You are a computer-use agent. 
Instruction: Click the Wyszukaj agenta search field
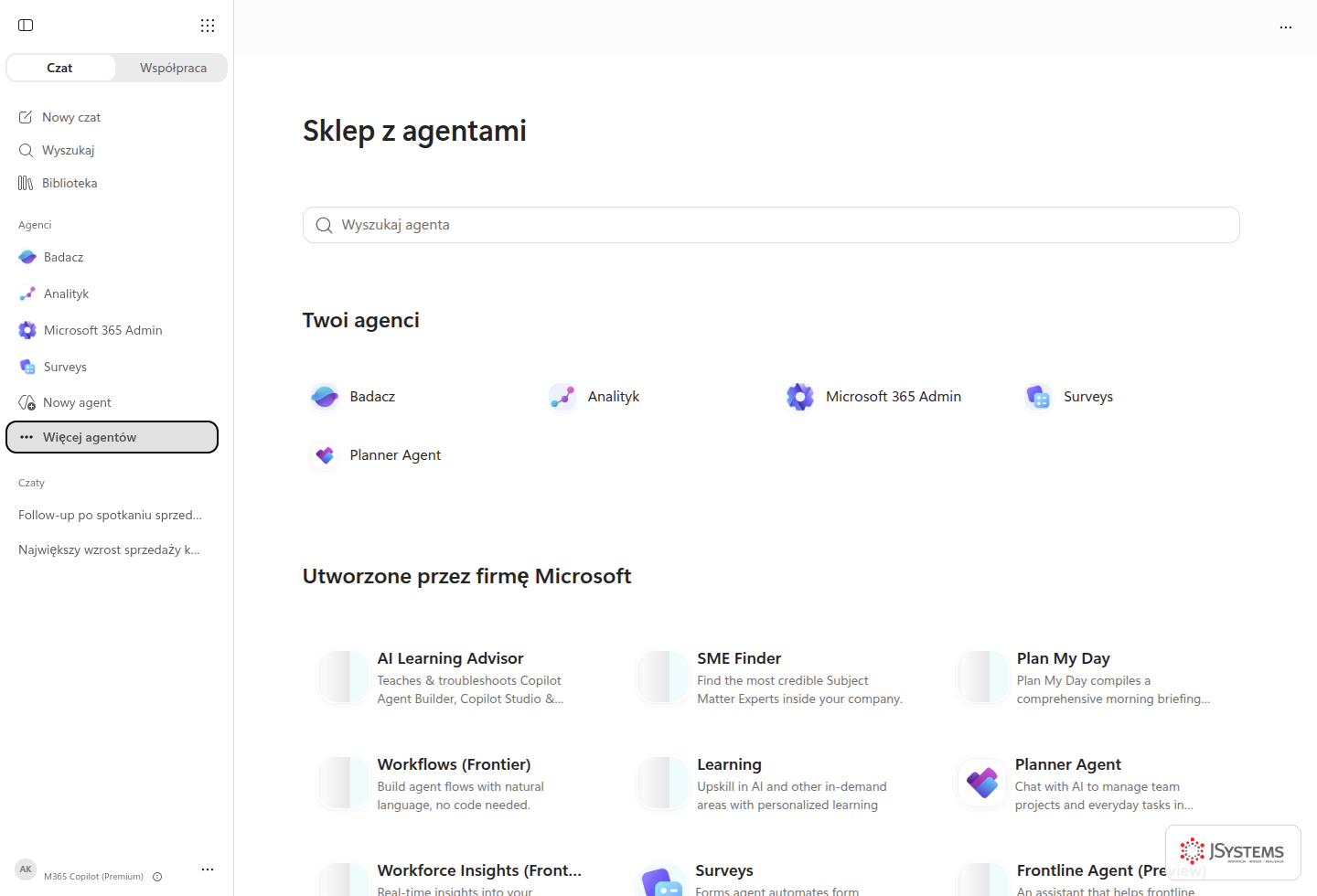[771, 225]
